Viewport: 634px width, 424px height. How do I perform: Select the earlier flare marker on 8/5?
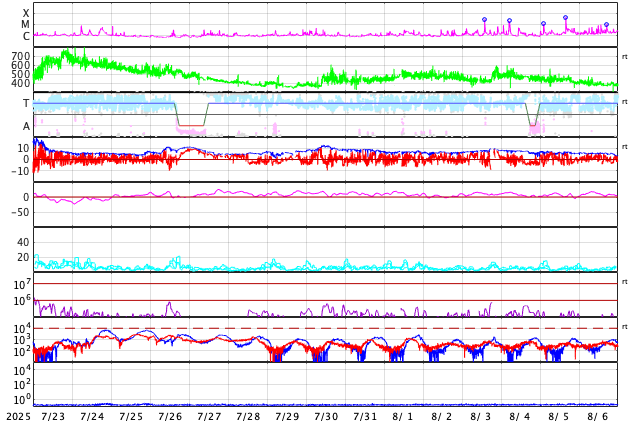coord(543,23)
